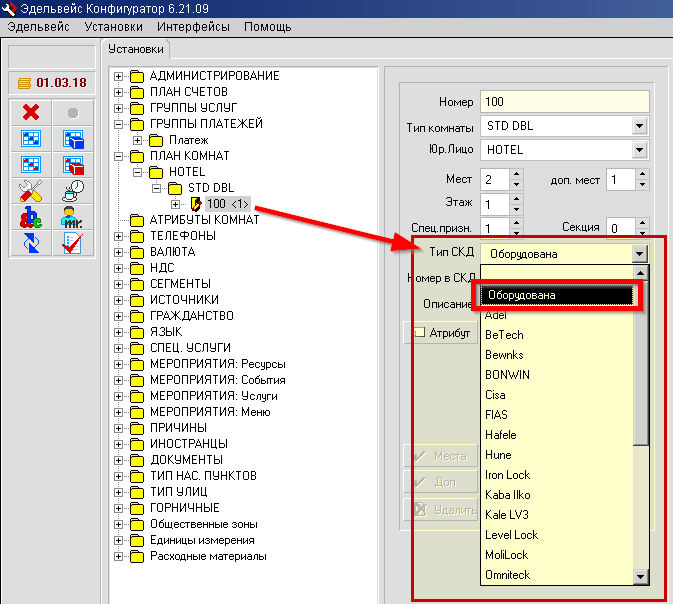Click the grid with blue cube icon
Image resolution: width=673 pixels, height=604 pixels.
(x=73, y=139)
